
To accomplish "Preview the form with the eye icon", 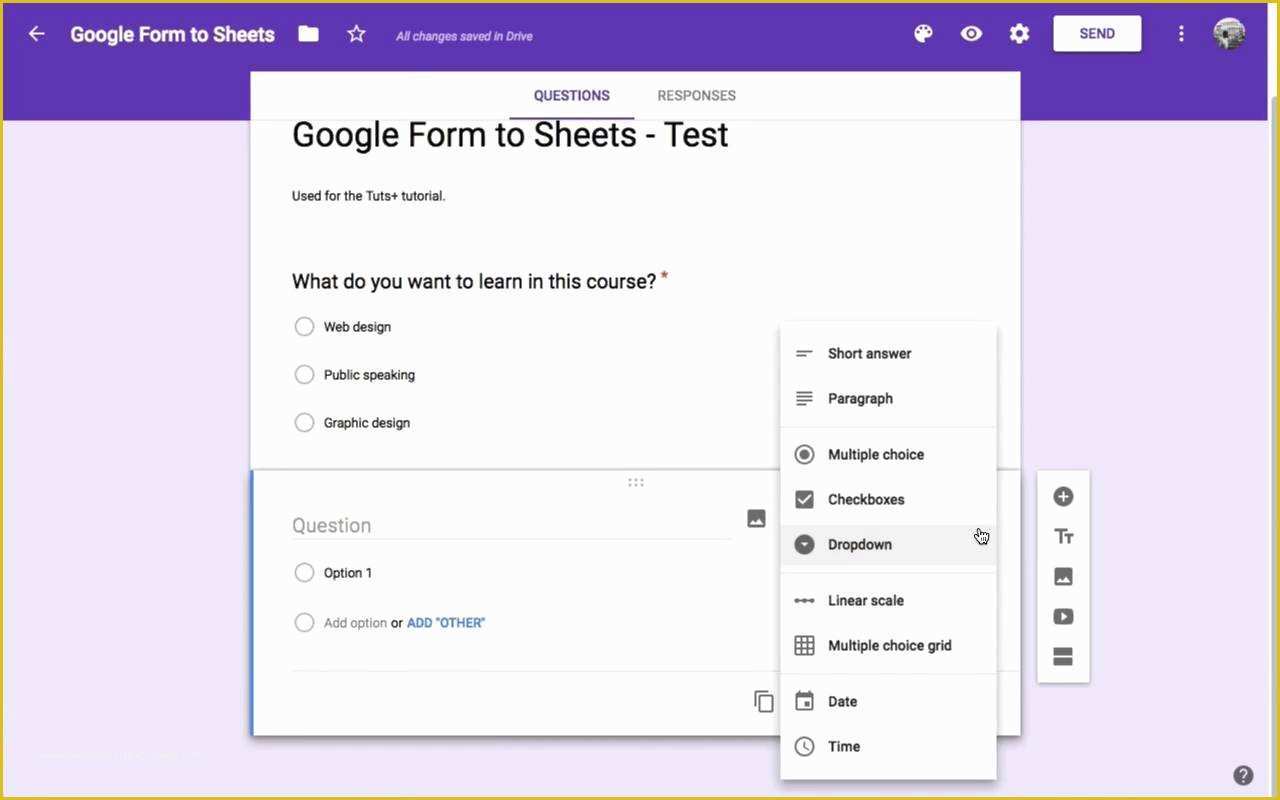I will point(971,34).
